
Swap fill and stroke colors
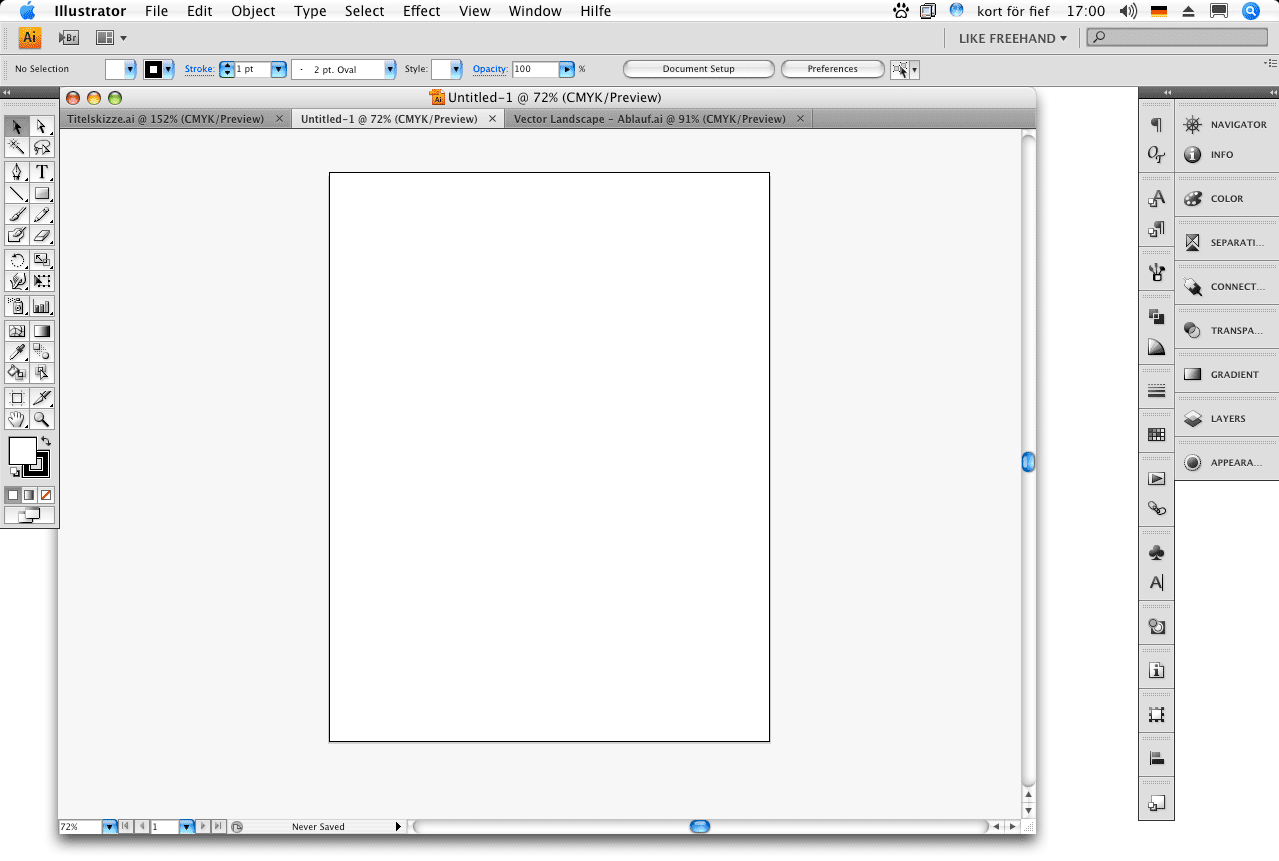click(x=45, y=441)
